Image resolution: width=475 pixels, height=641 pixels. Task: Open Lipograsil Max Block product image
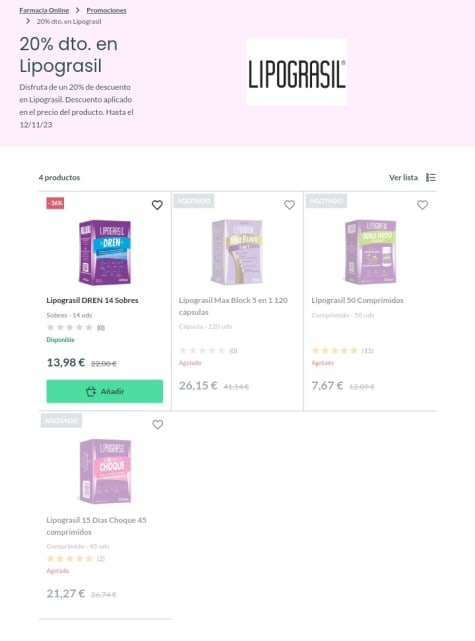pyautogui.click(x=237, y=251)
